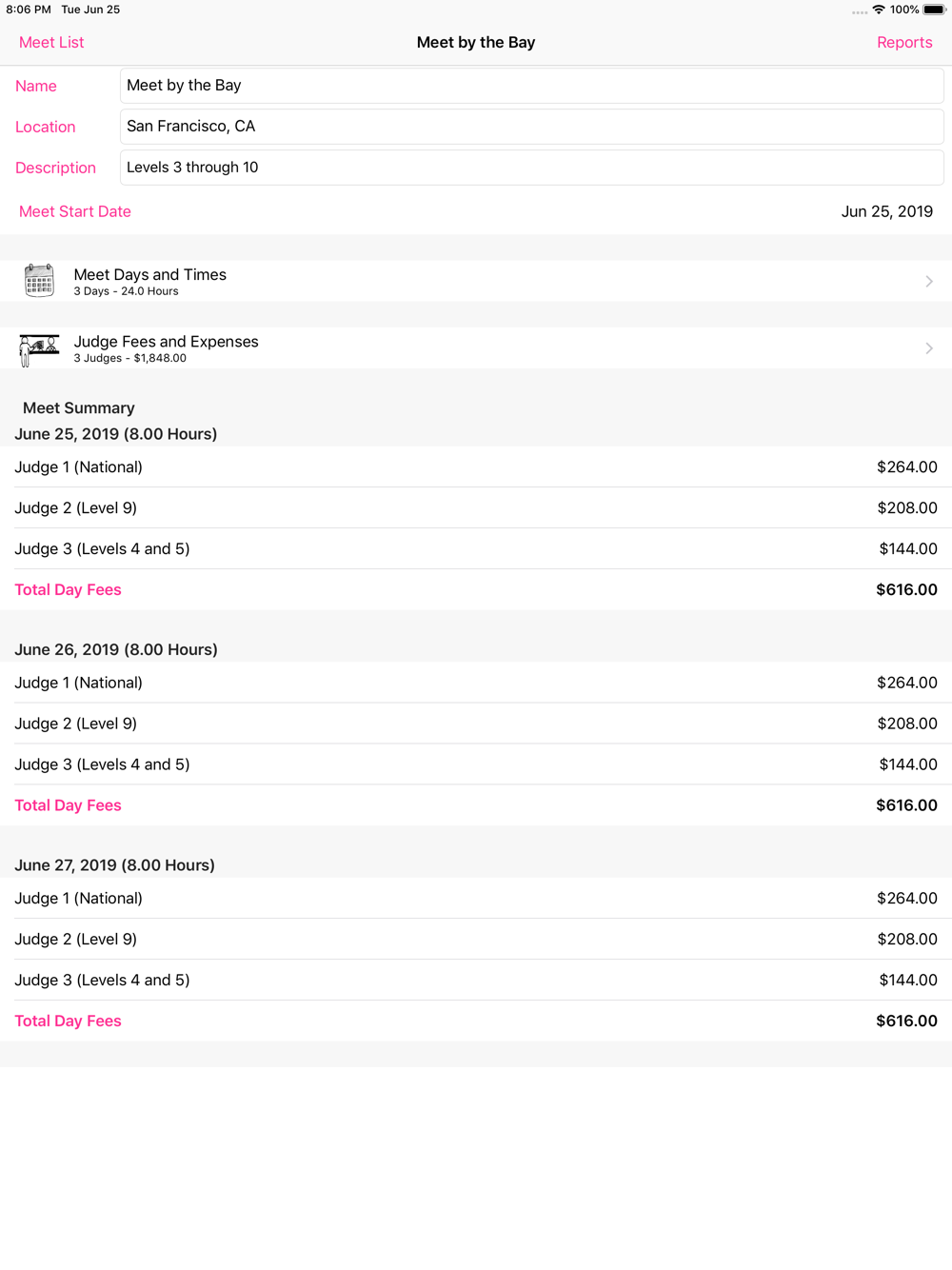Viewport: 952px width, 1270px height.
Task: Change Meet Start Date Jun 25, 2019
Action: [x=886, y=211]
